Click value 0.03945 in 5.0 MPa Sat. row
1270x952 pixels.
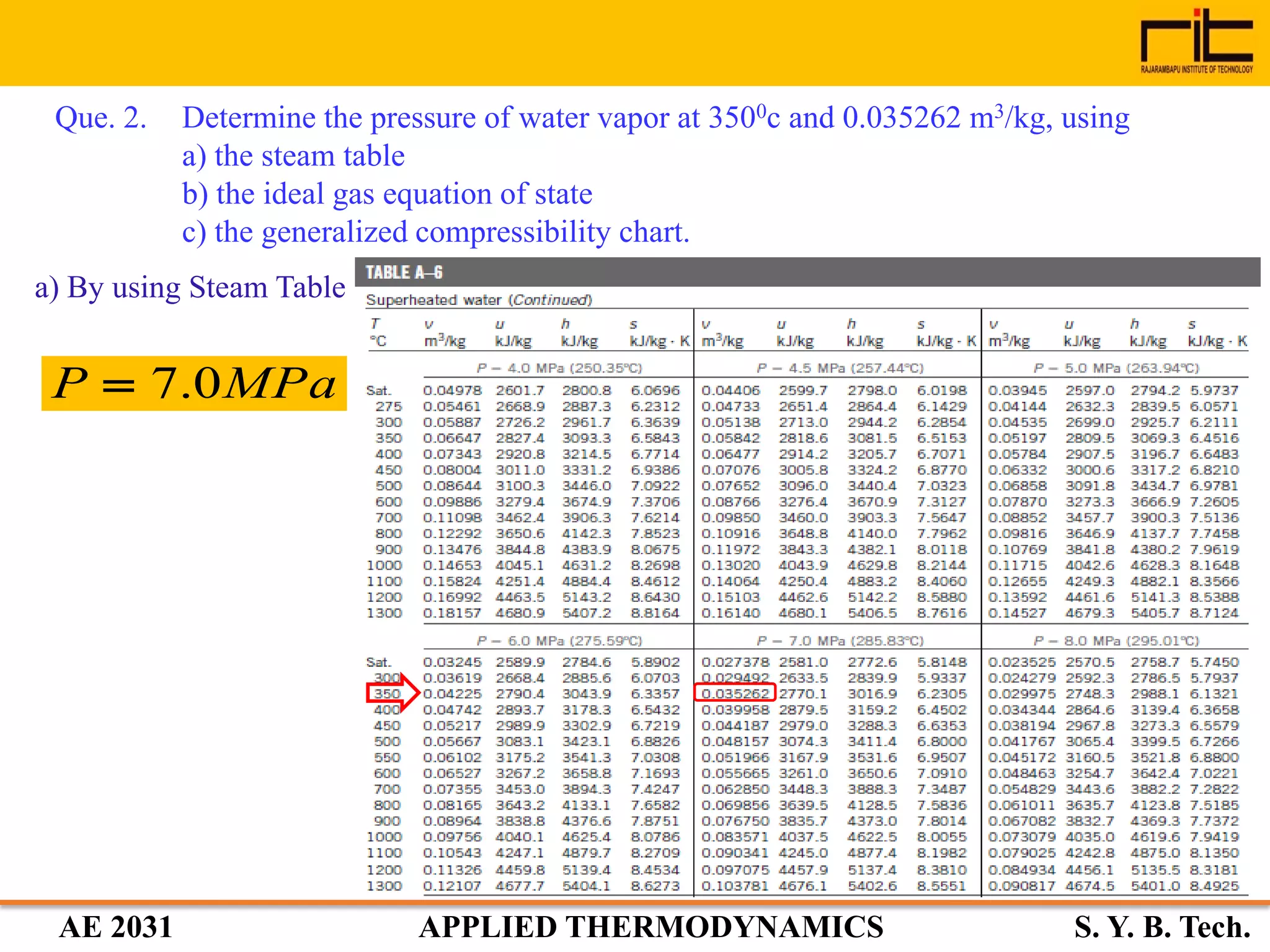pyautogui.click(x=1017, y=390)
